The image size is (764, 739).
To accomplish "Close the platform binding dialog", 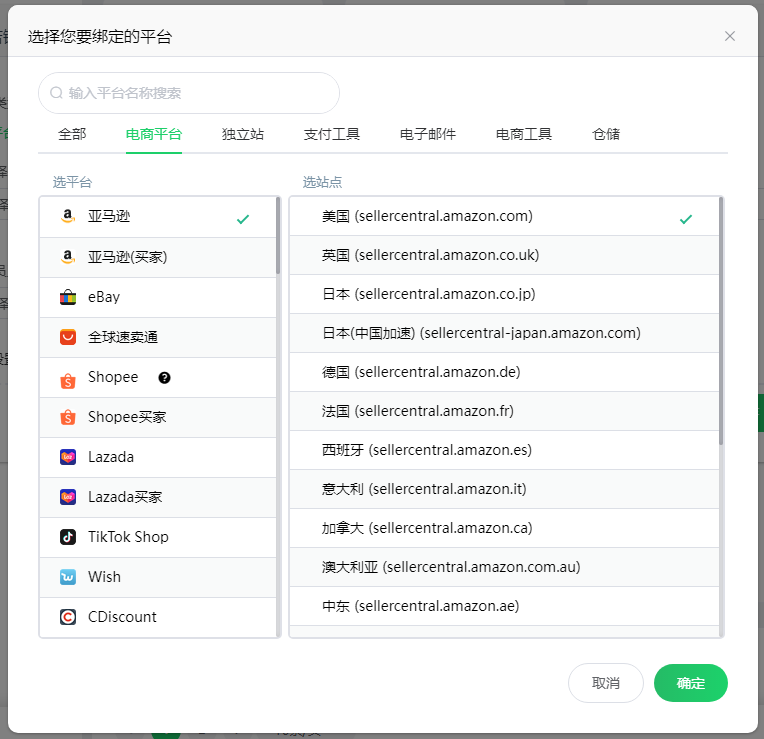I will [x=729, y=36].
